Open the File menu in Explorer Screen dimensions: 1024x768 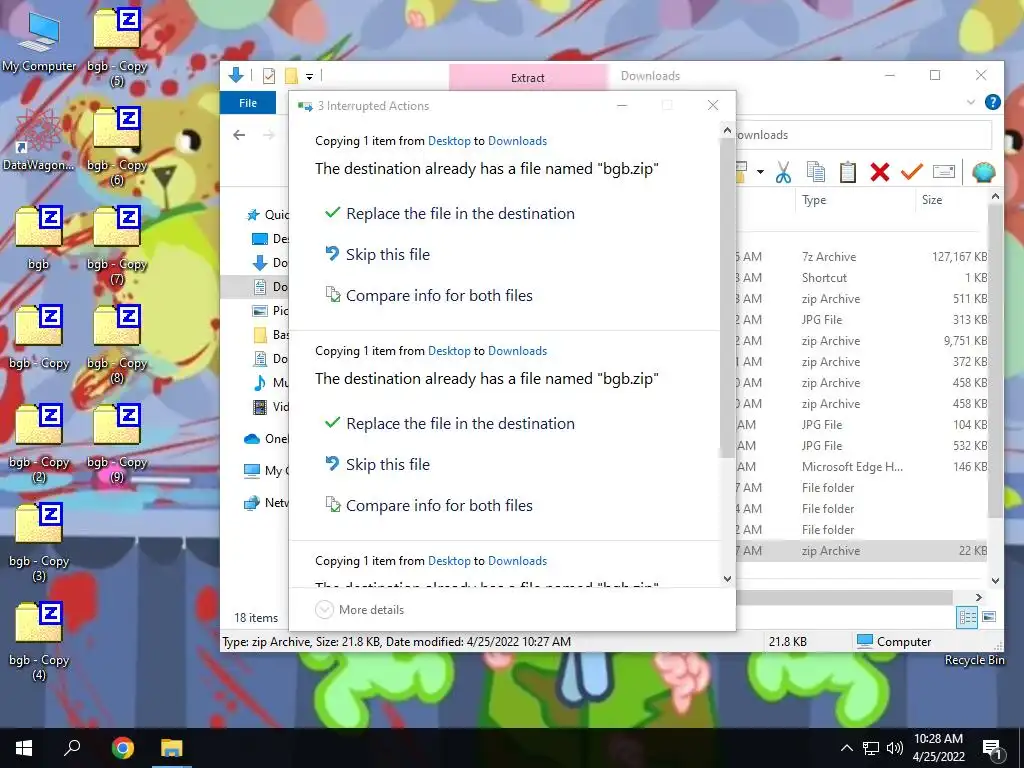click(x=248, y=103)
